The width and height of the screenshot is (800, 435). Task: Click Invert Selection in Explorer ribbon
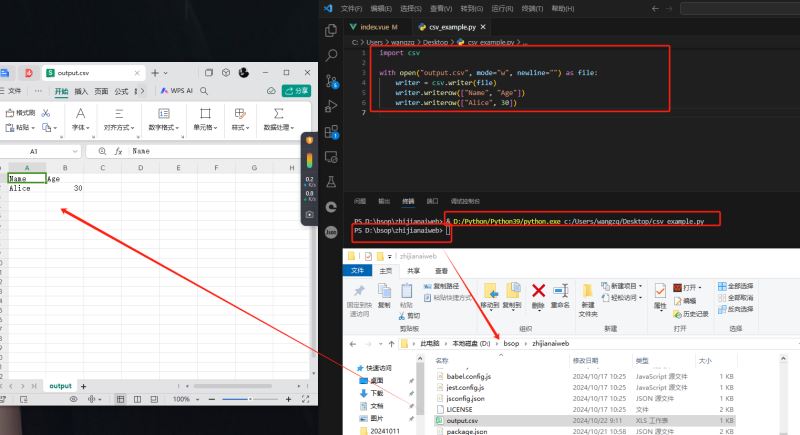(x=735, y=309)
